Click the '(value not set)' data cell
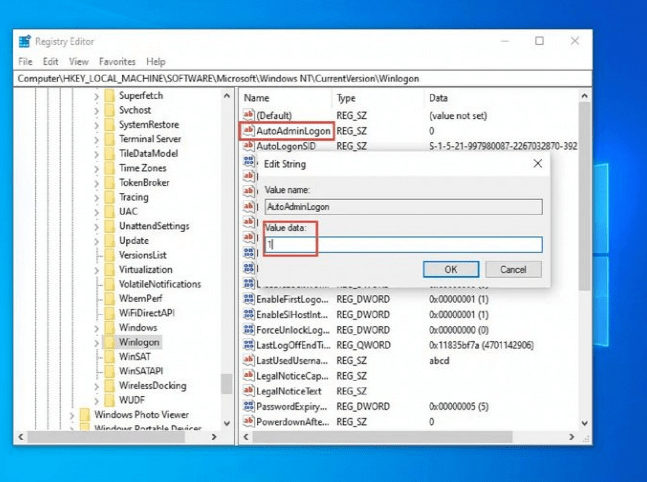647x482 pixels. tap(458, 116)
